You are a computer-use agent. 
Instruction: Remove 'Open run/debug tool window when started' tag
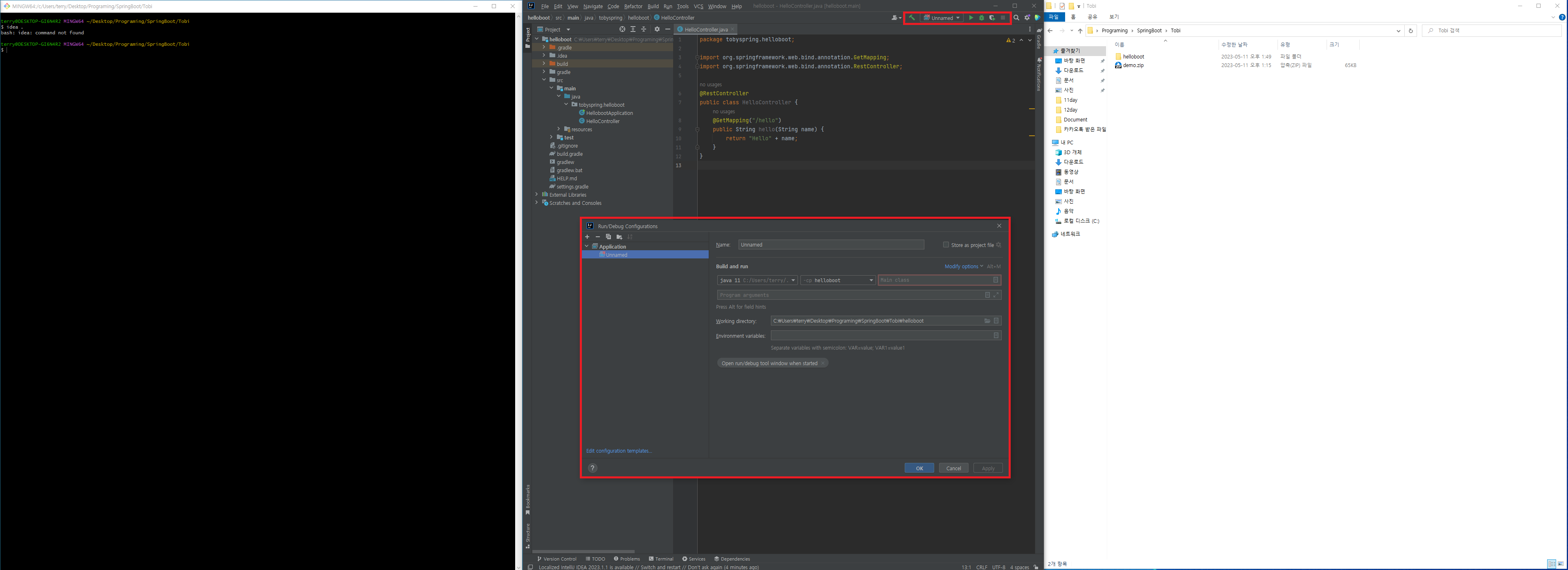[823, 363]
